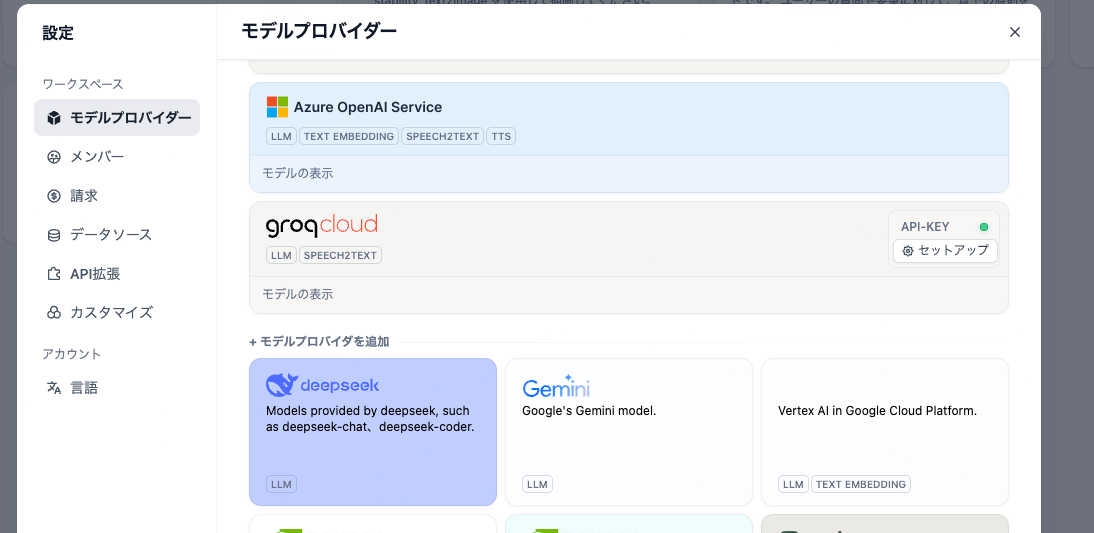
Task: Click Azure's SPEECH2TEXT tag
Action: [x=443, y=136]
